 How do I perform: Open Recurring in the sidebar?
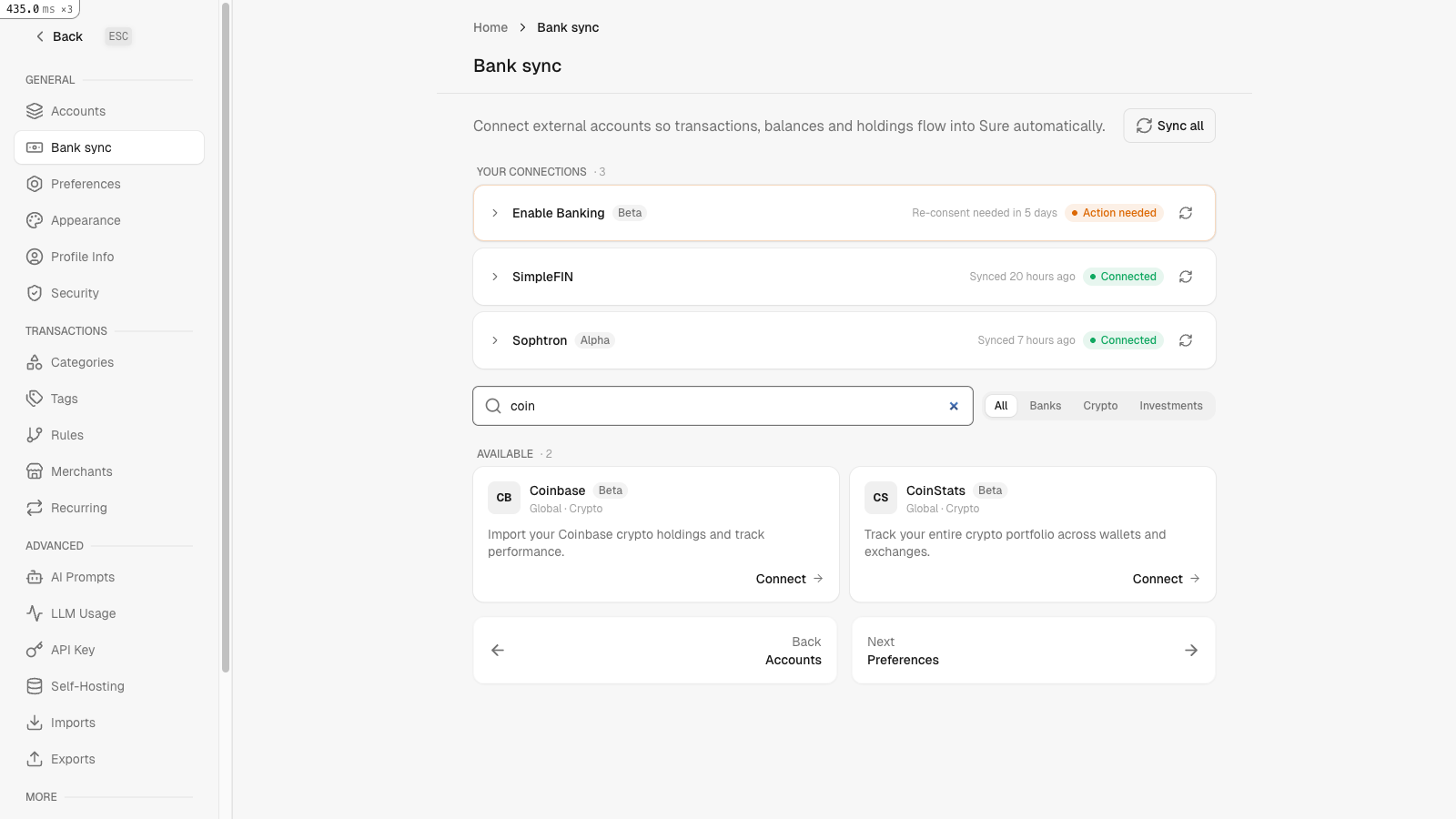tap(109, 508)
